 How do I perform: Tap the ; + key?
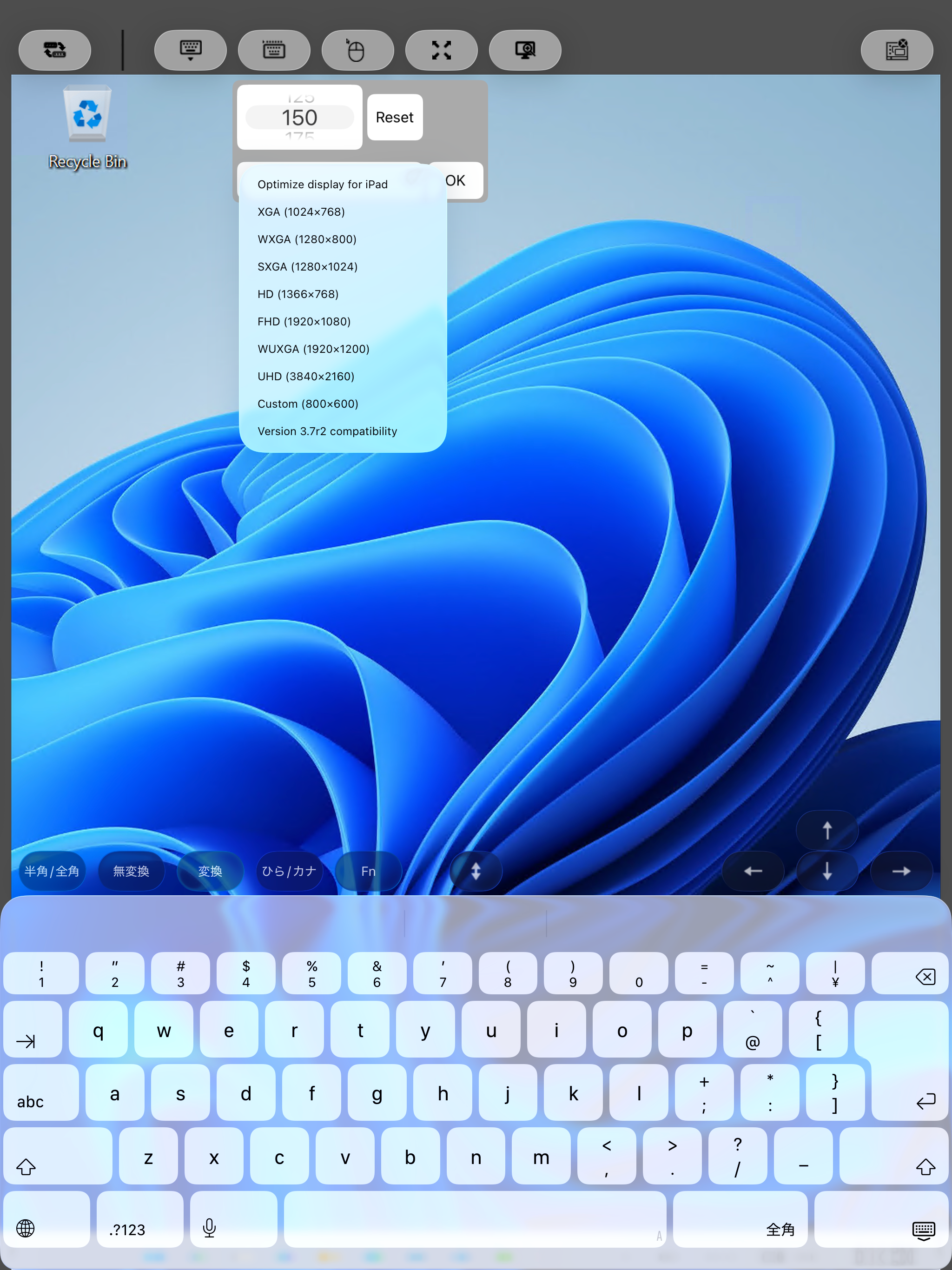[x=705, y=1092]
